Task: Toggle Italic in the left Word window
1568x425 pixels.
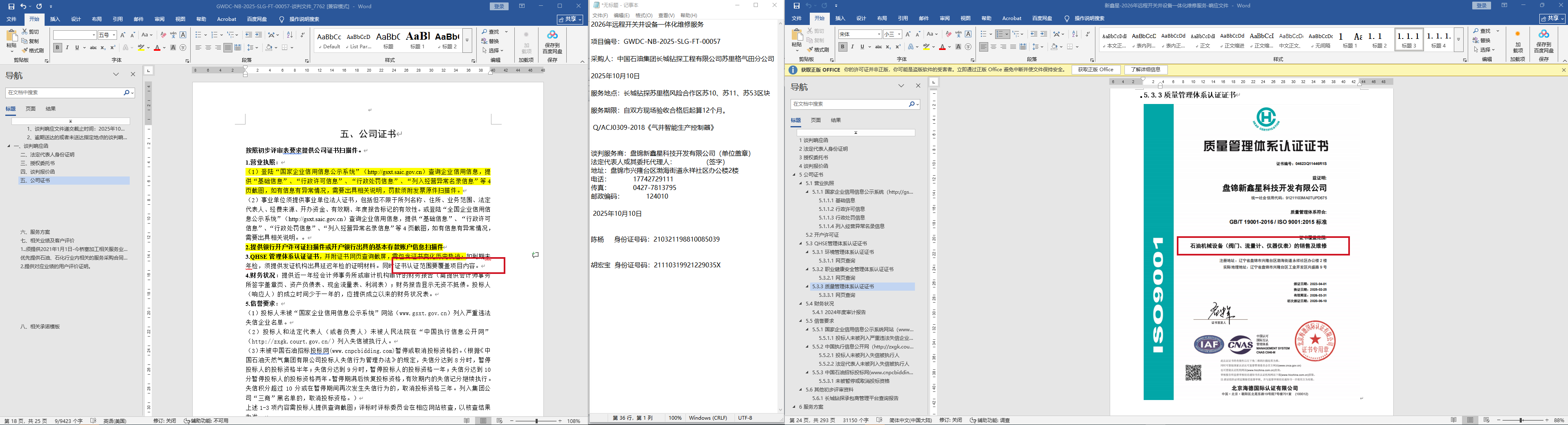Action: (x=67, y=47)
